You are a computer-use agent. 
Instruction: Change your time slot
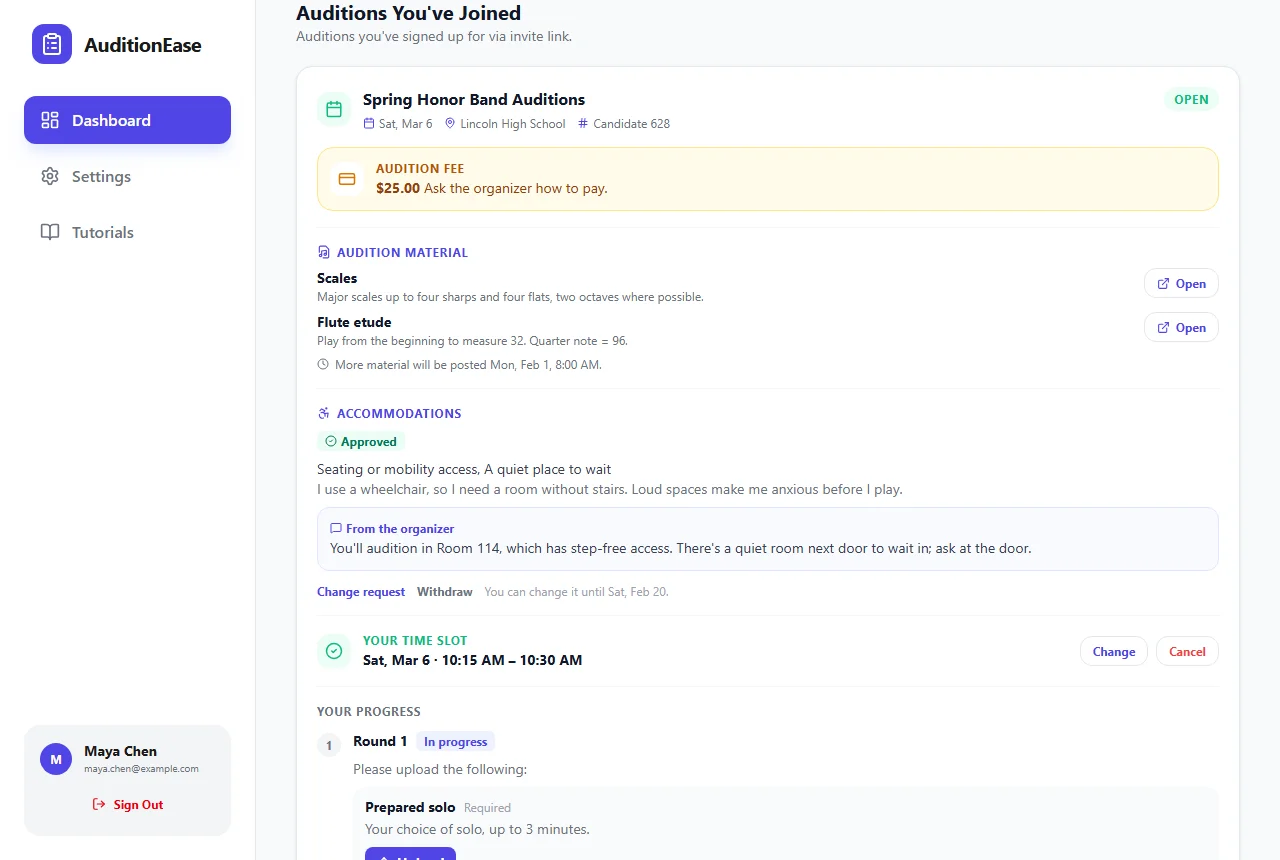click(1114, 652)
